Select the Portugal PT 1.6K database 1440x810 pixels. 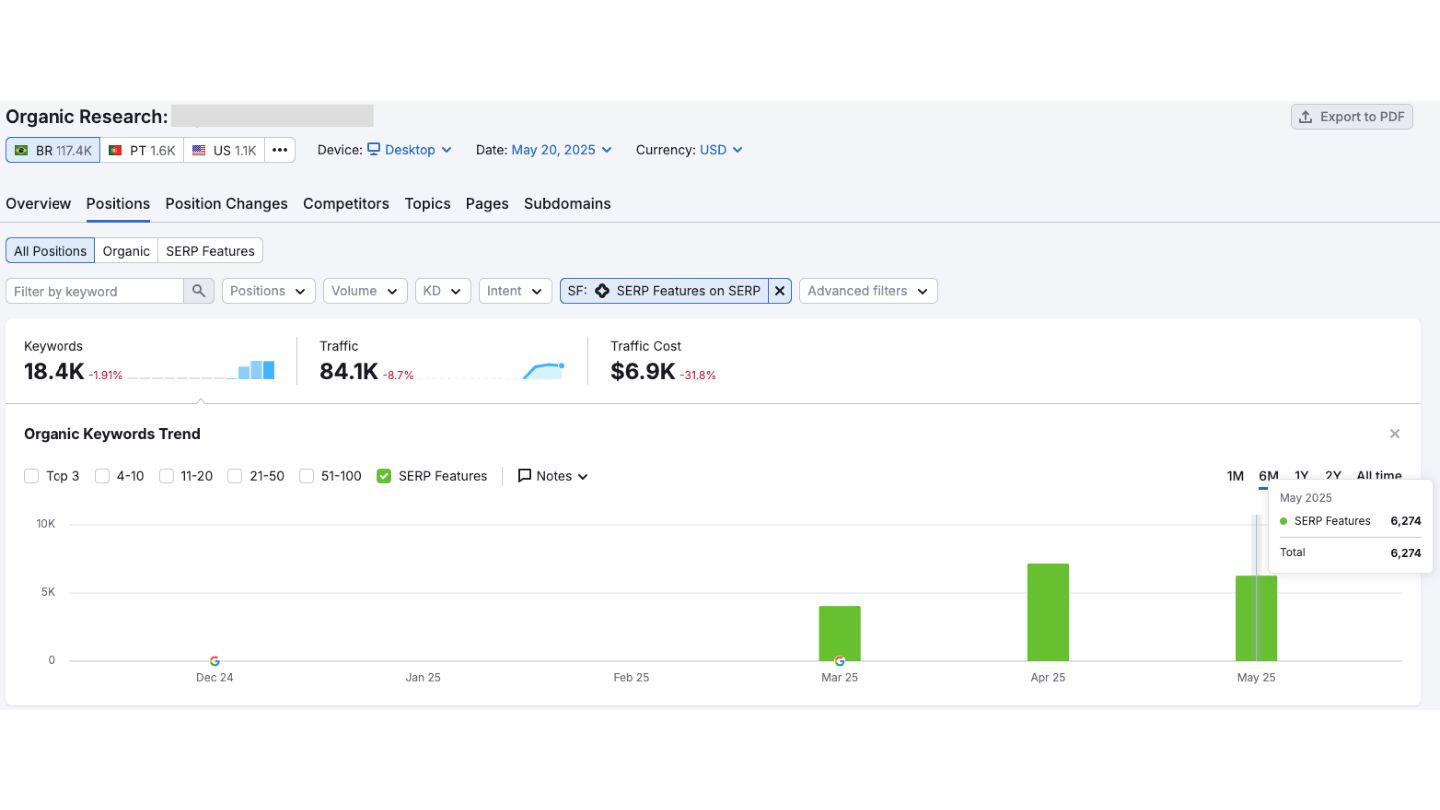141,150
